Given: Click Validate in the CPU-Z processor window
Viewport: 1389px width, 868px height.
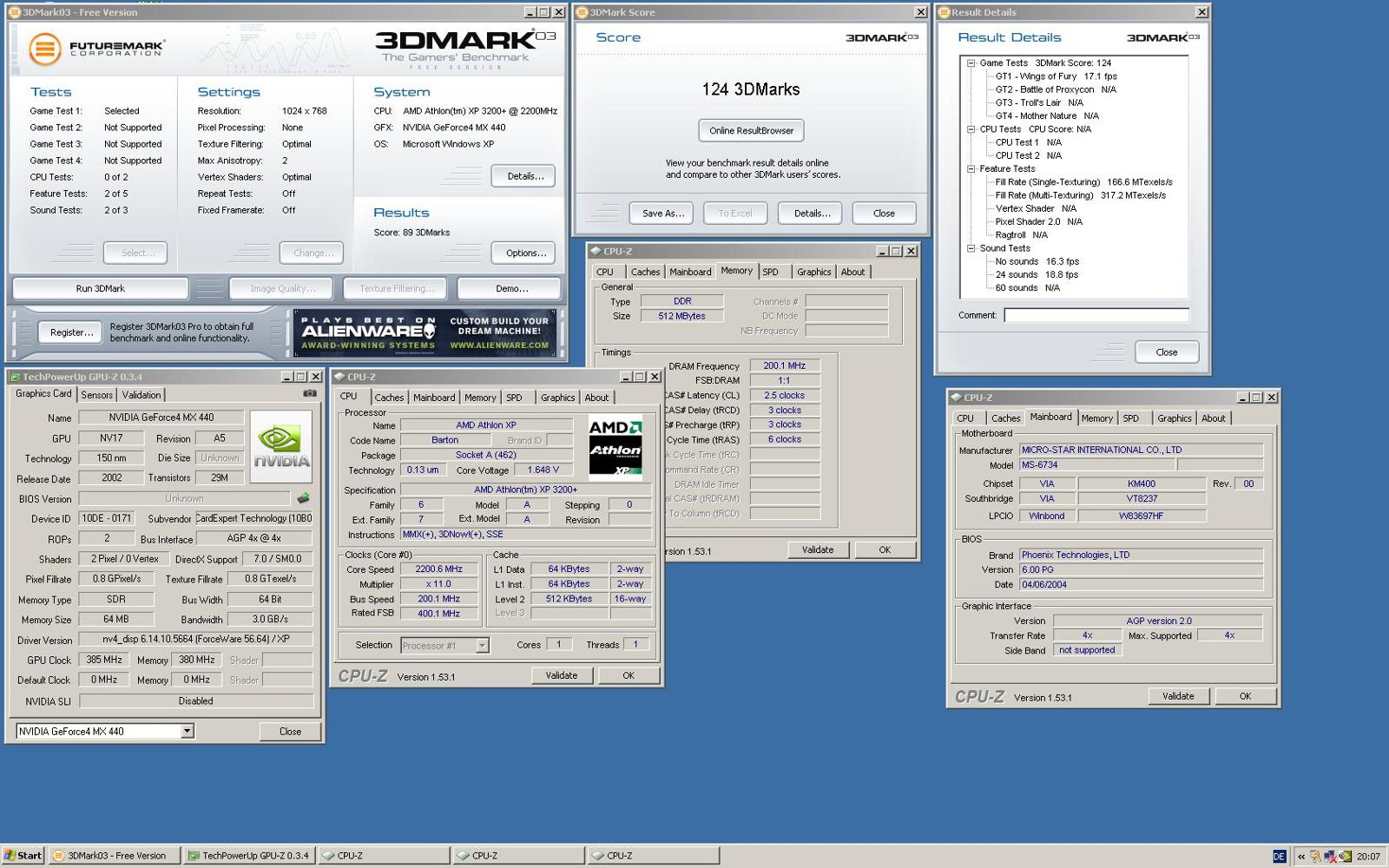Looking at the screenshot, I should click(562, 675).
